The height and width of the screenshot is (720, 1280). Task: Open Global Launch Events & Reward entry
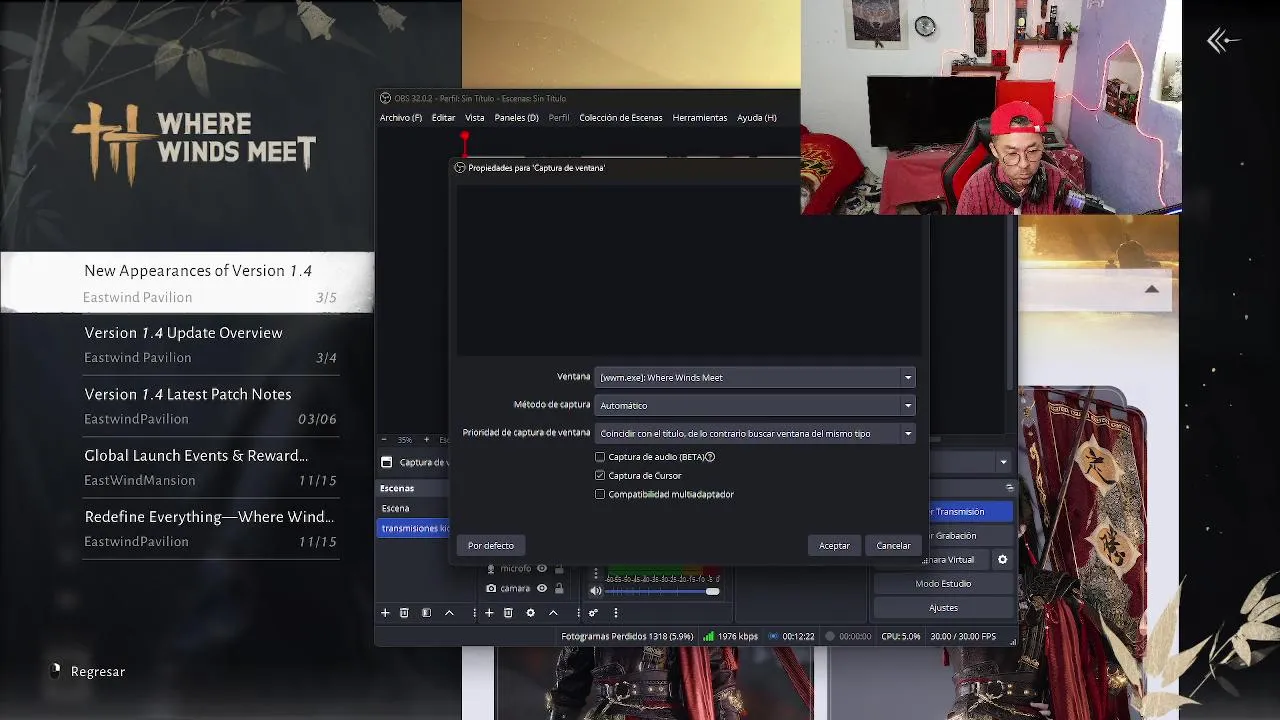[x=210, y=467]
